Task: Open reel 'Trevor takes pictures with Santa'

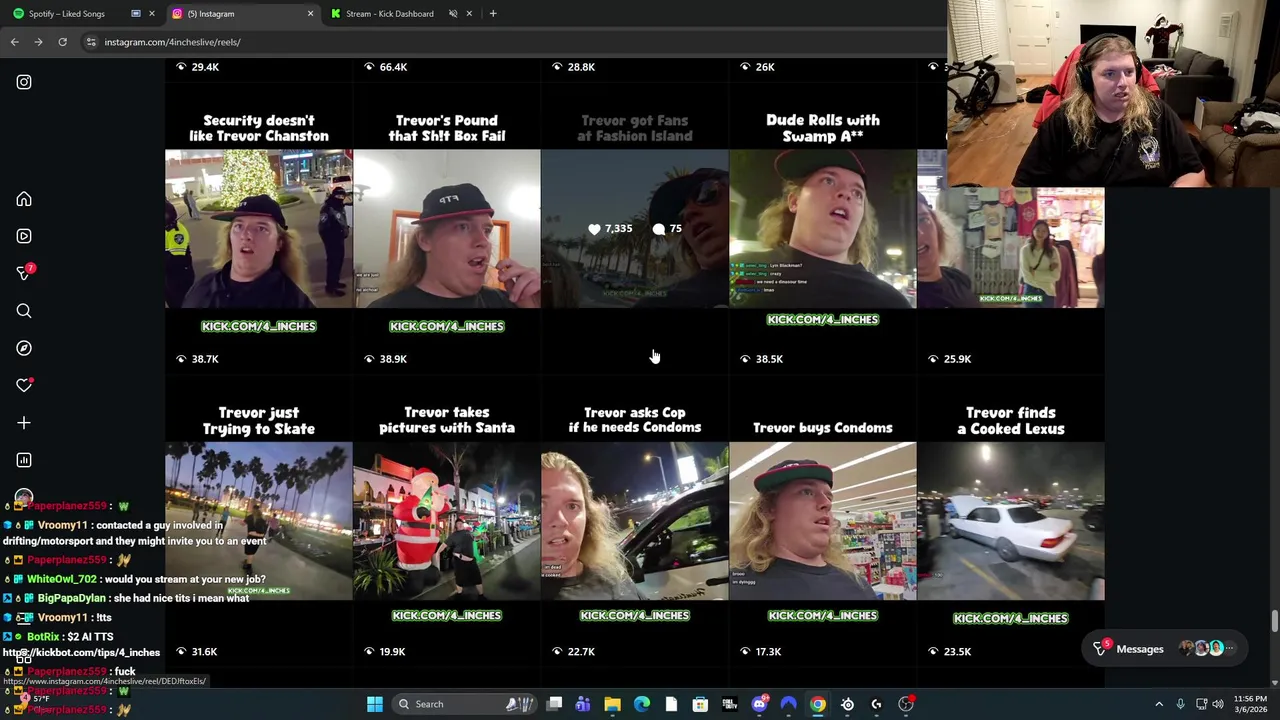Action: pyautogui.click(x=447, y=521)
